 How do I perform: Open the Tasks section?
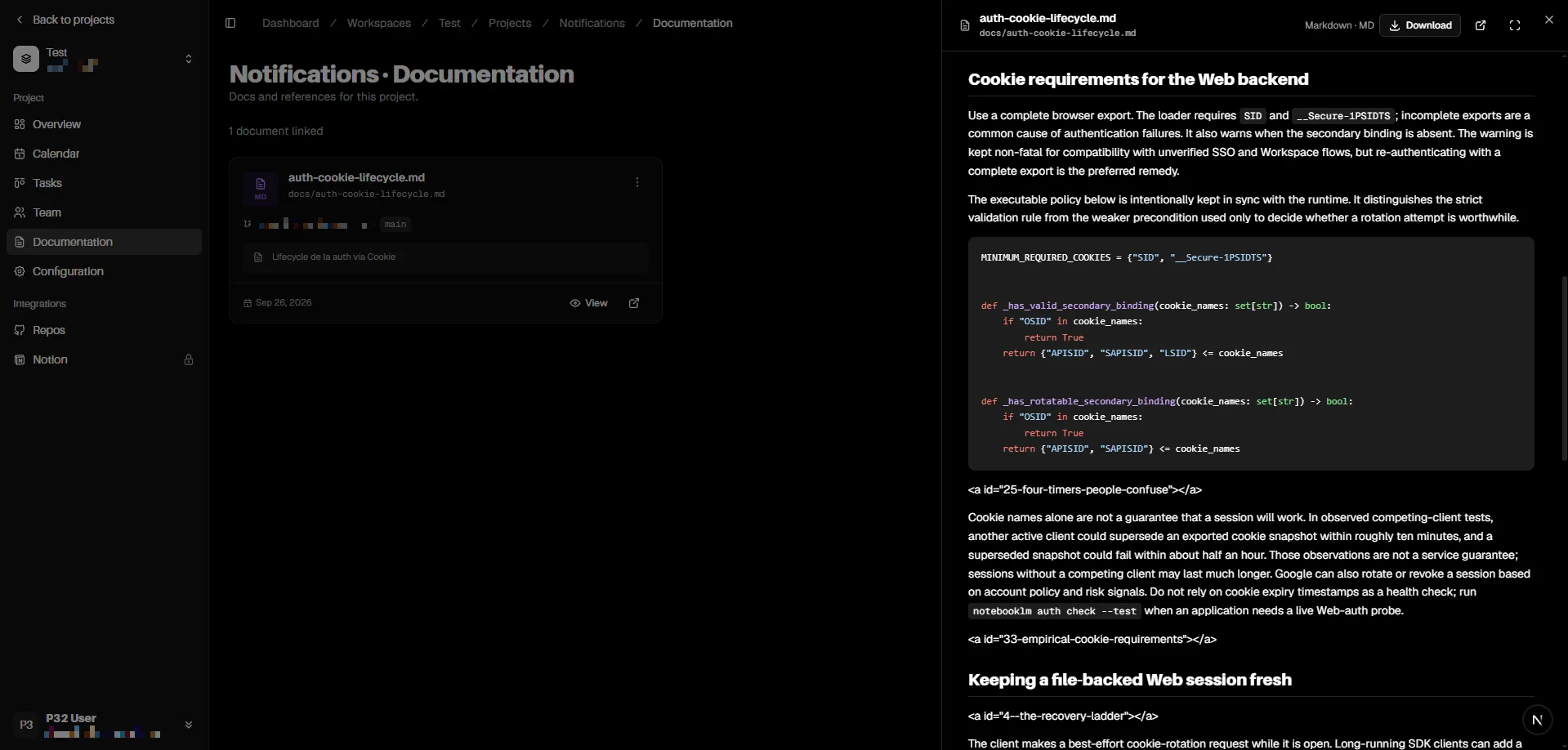click(104, 183)
